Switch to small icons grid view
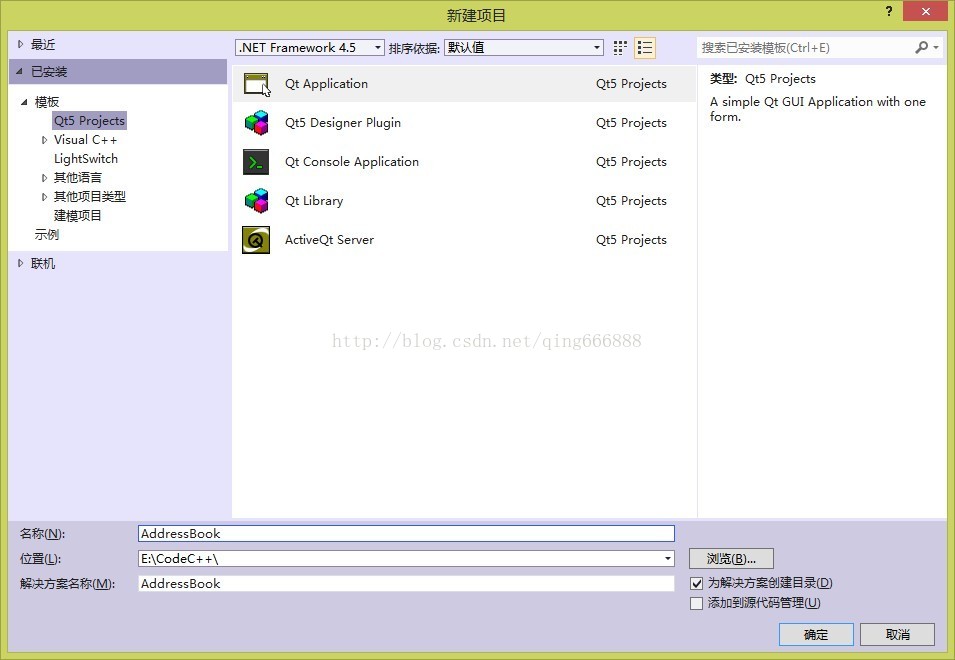955x660 pixels. 620,47
